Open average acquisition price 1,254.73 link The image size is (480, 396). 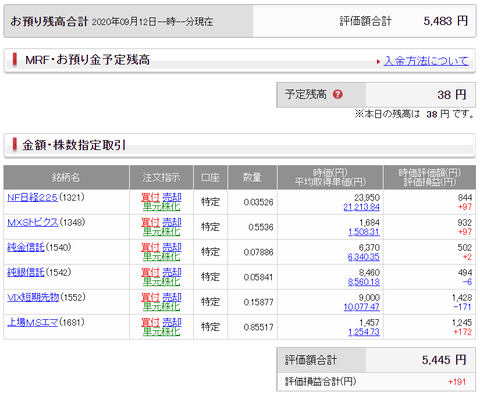click(x=364, y=332)
